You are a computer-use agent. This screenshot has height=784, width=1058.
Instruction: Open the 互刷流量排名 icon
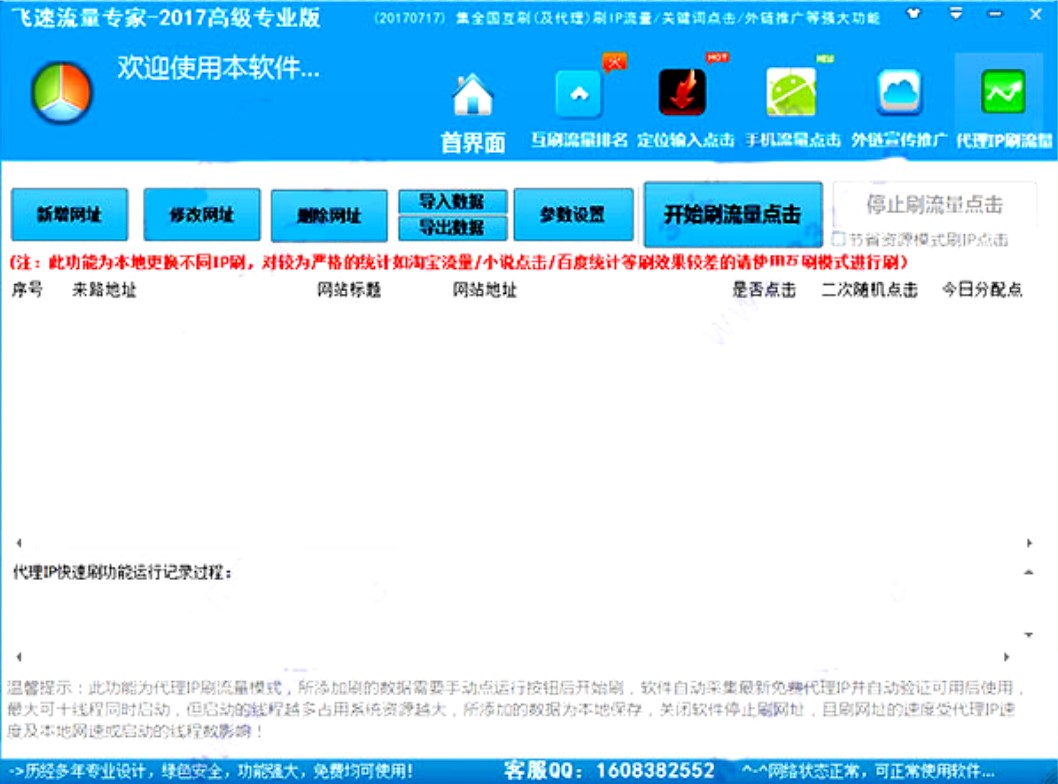[x=579, y=94]
